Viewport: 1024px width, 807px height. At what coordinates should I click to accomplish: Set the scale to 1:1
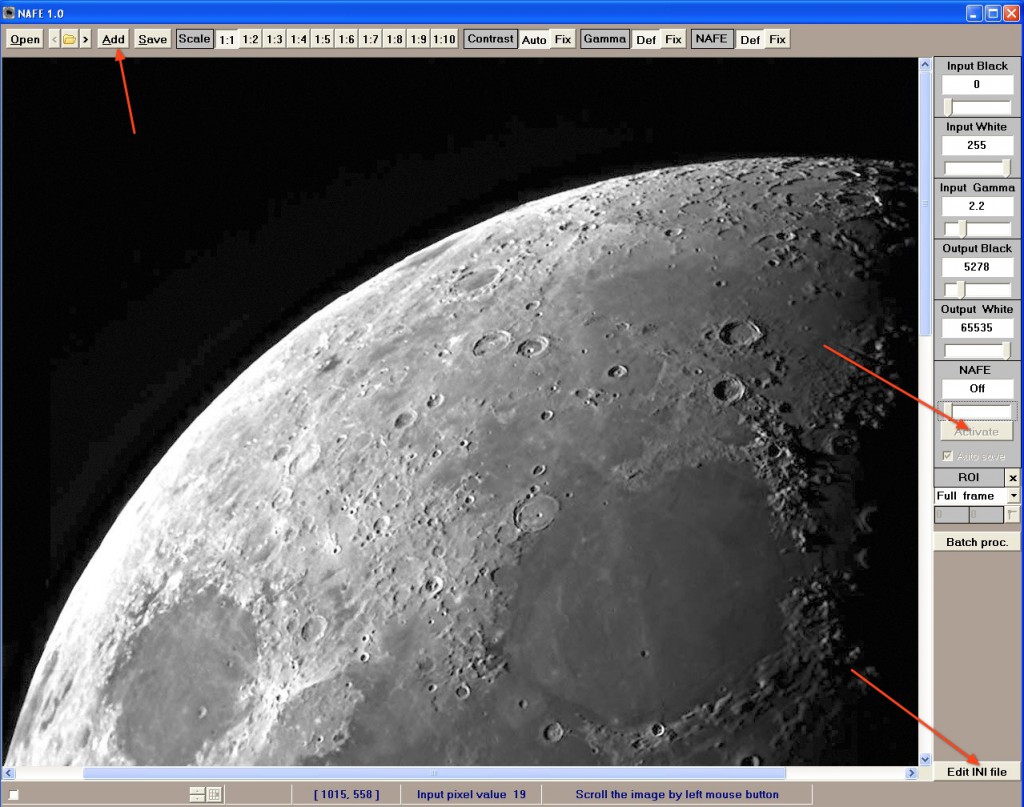coord(227,40)
